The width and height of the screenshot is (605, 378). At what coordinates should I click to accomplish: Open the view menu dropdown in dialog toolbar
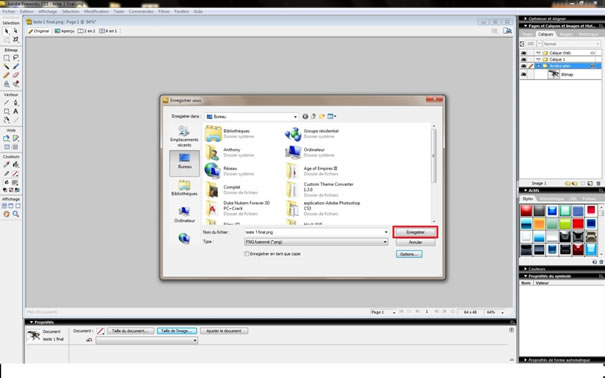coord(332,116)
